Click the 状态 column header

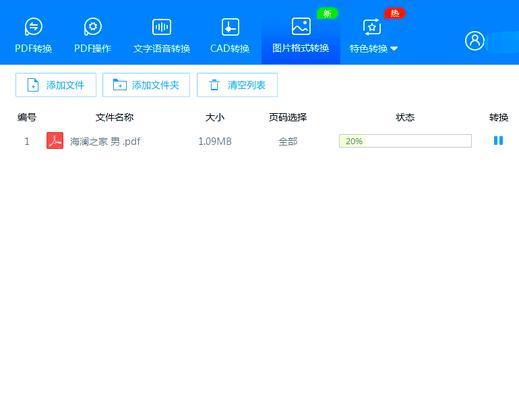405,117
